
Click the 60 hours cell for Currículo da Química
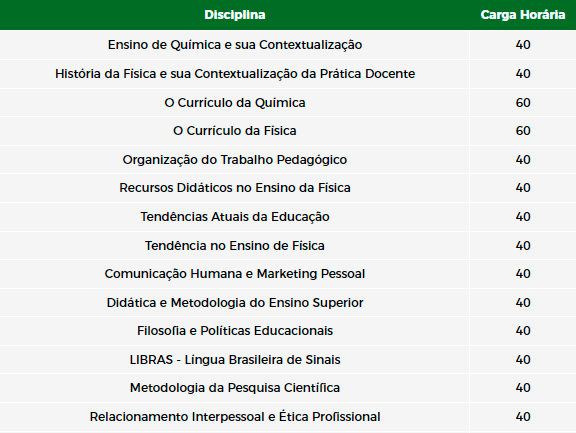coord(523,102)
